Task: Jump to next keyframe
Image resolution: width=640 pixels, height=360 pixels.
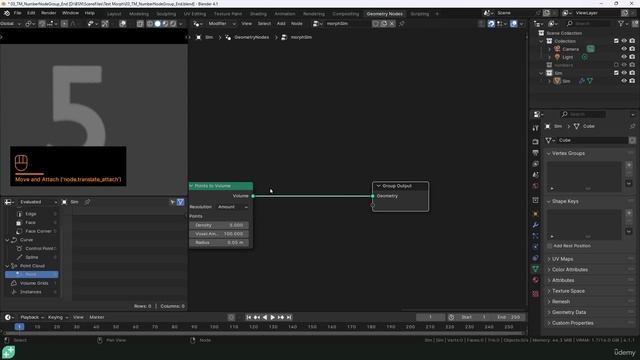Action: point(281,317)
